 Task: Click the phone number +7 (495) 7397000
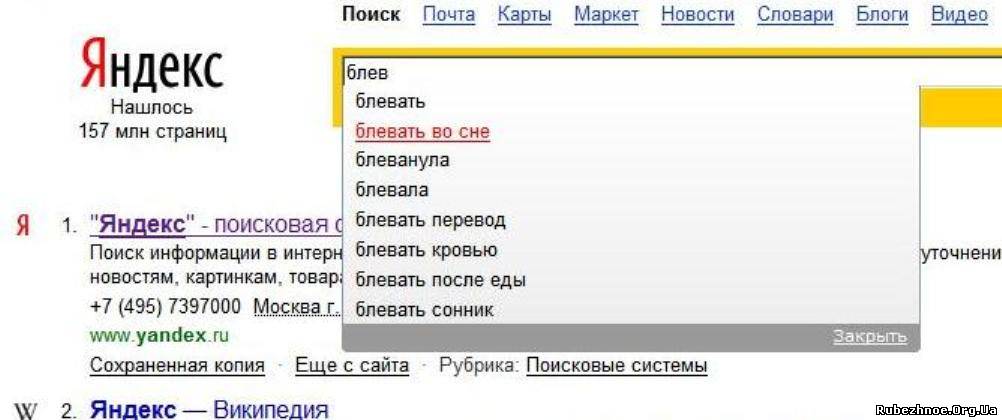tap(166, 307)
